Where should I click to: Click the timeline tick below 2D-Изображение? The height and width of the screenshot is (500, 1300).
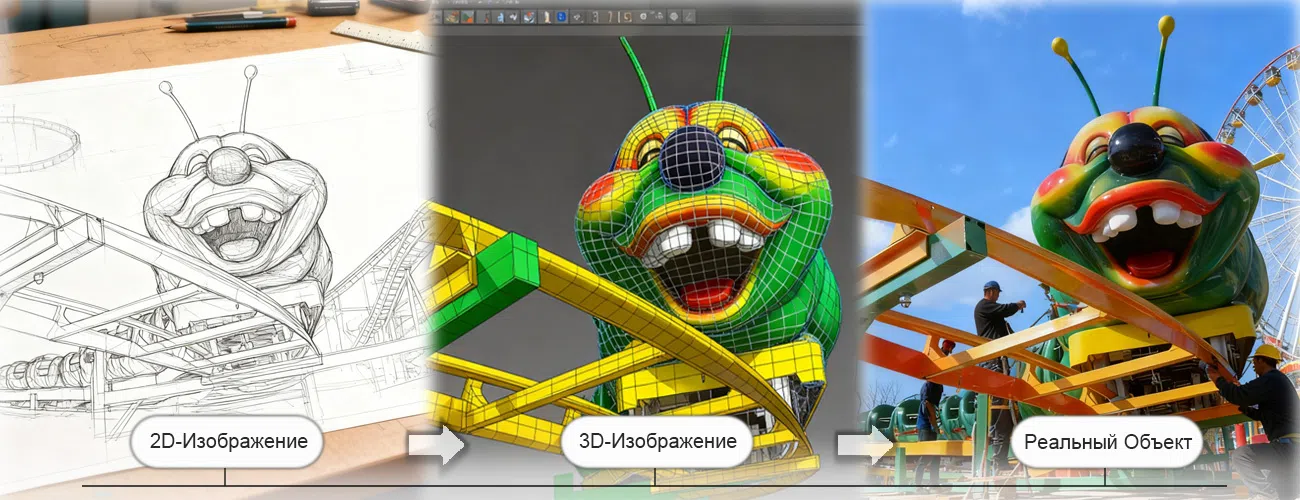[x=225, y=478]
